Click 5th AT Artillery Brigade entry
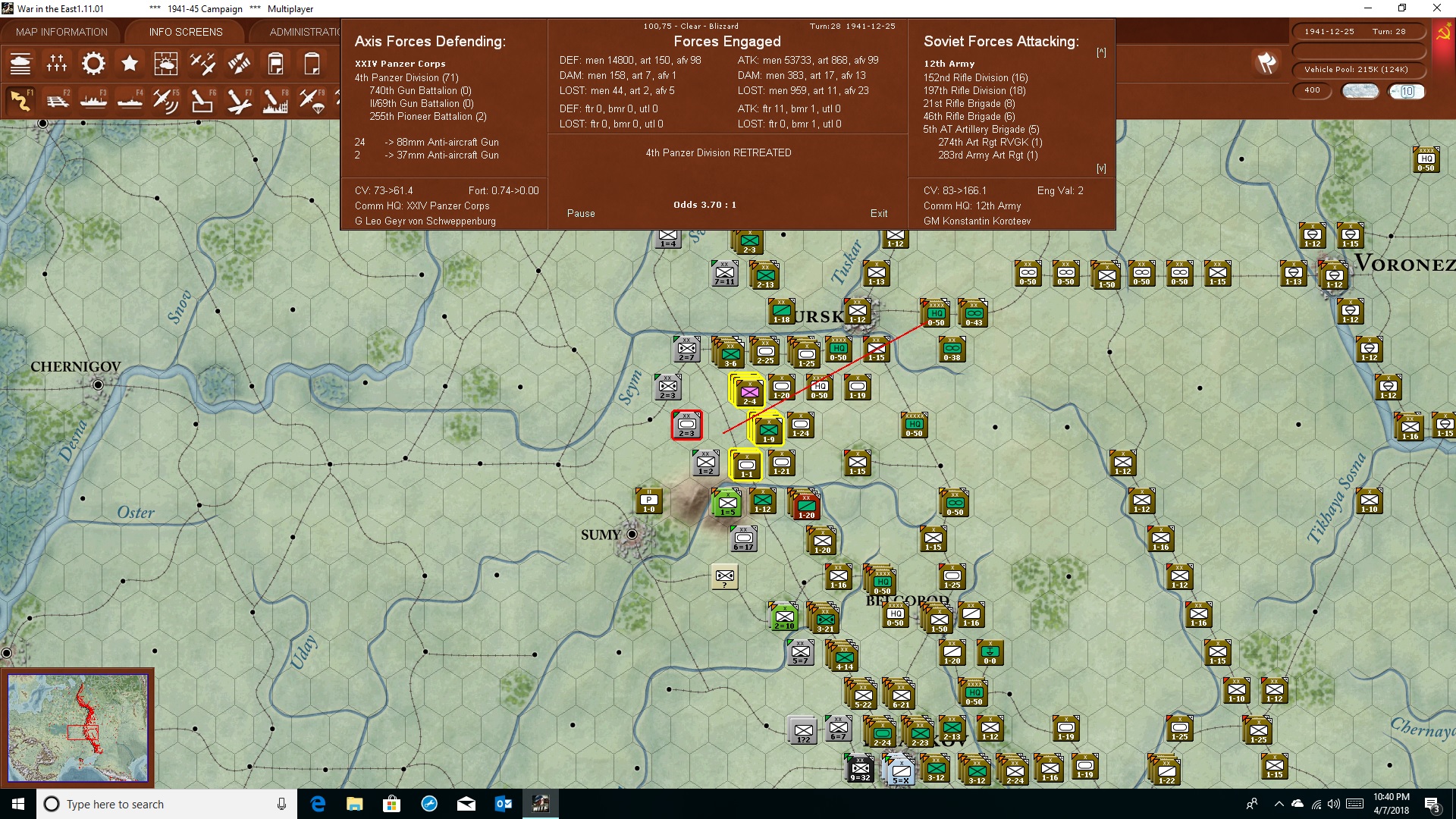The image size is (1456, 819). [981, 129]
